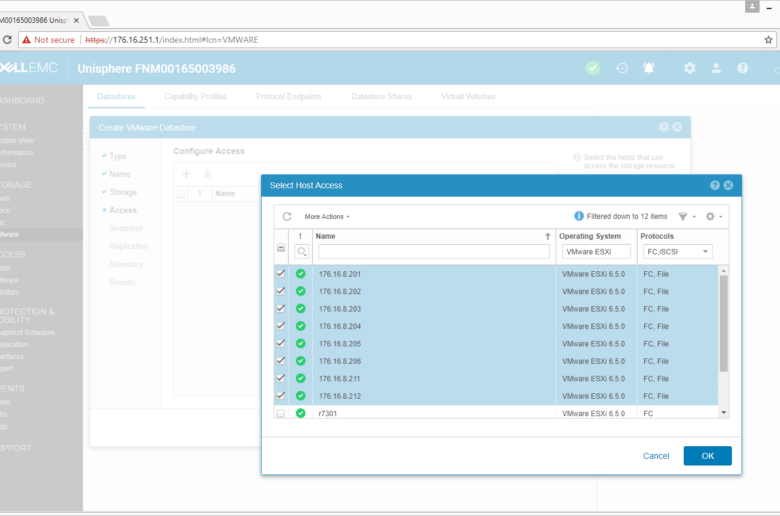Image resolution: width=780 pixels, height=516 pixels.
Task: Uncheck host 176.16.8.211
Action: [x=281, y=378]
